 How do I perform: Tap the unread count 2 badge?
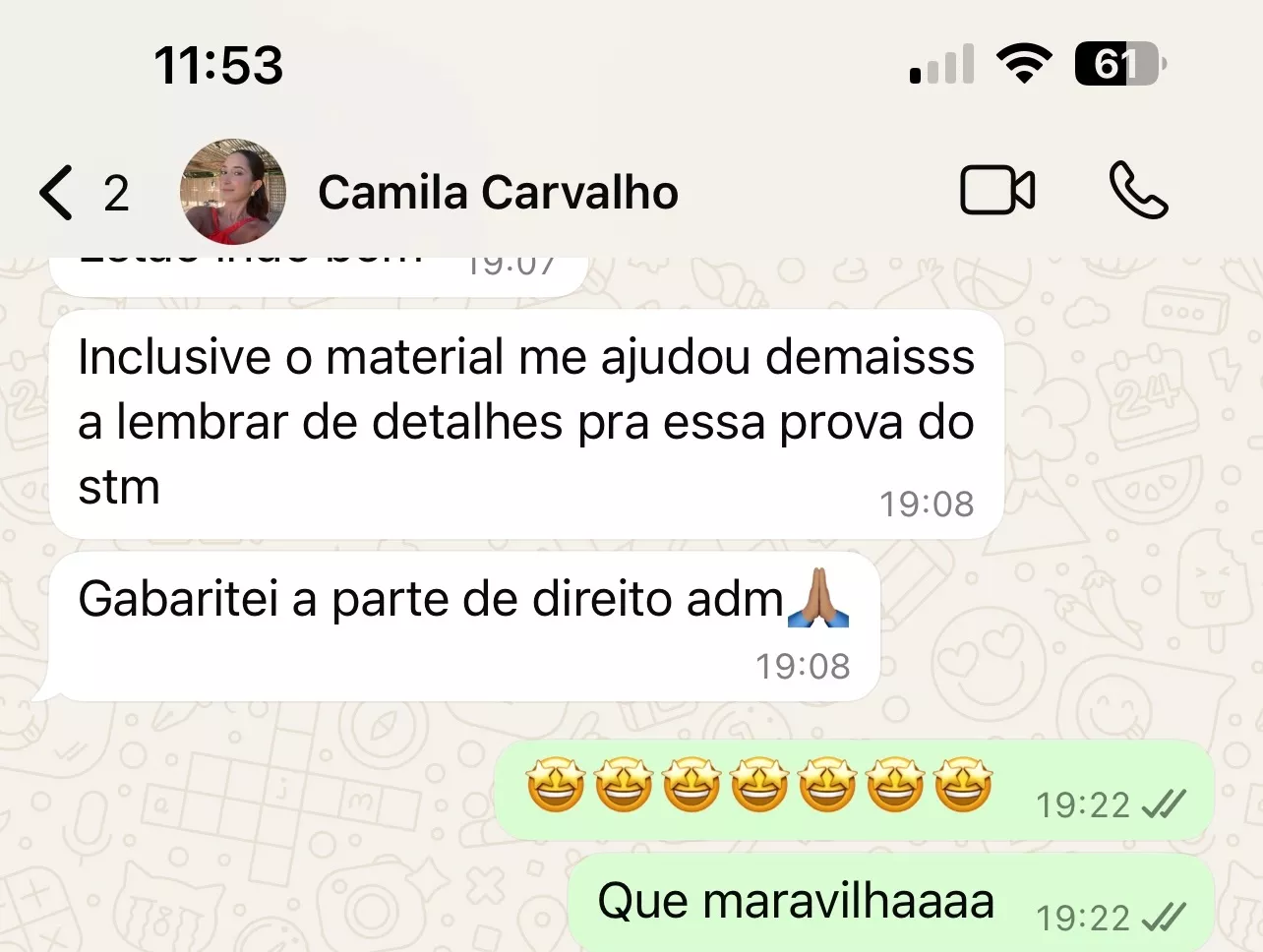click(116, 193)
